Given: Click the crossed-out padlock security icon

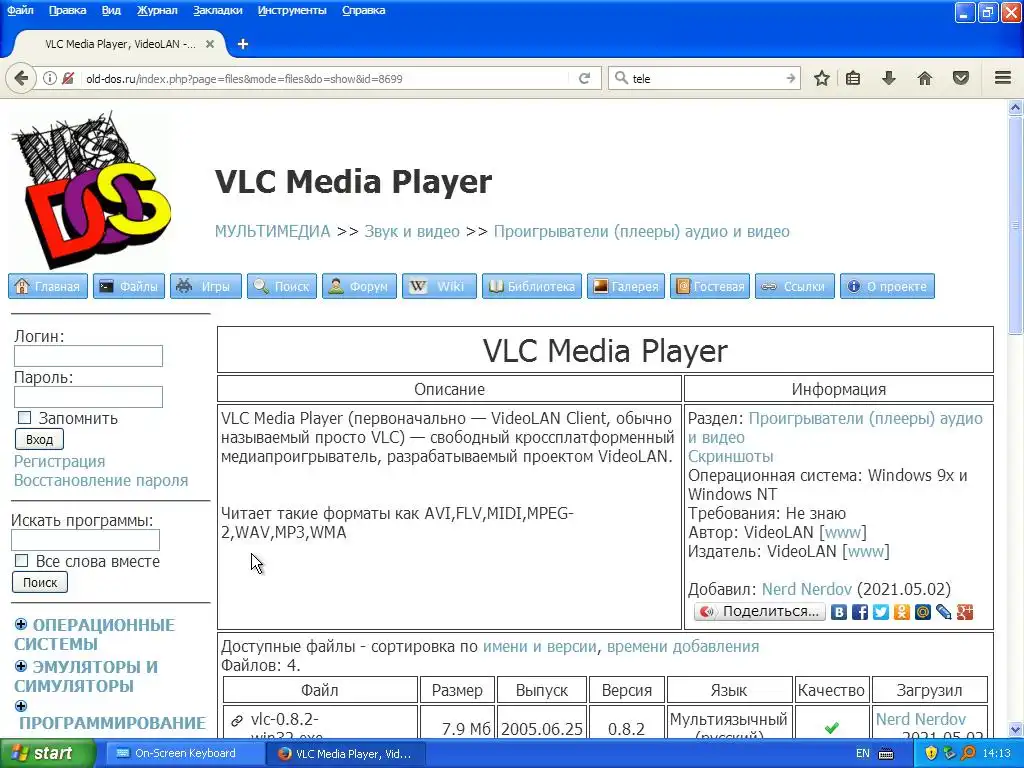Looking at the screenshot, I should pos(67,78).
